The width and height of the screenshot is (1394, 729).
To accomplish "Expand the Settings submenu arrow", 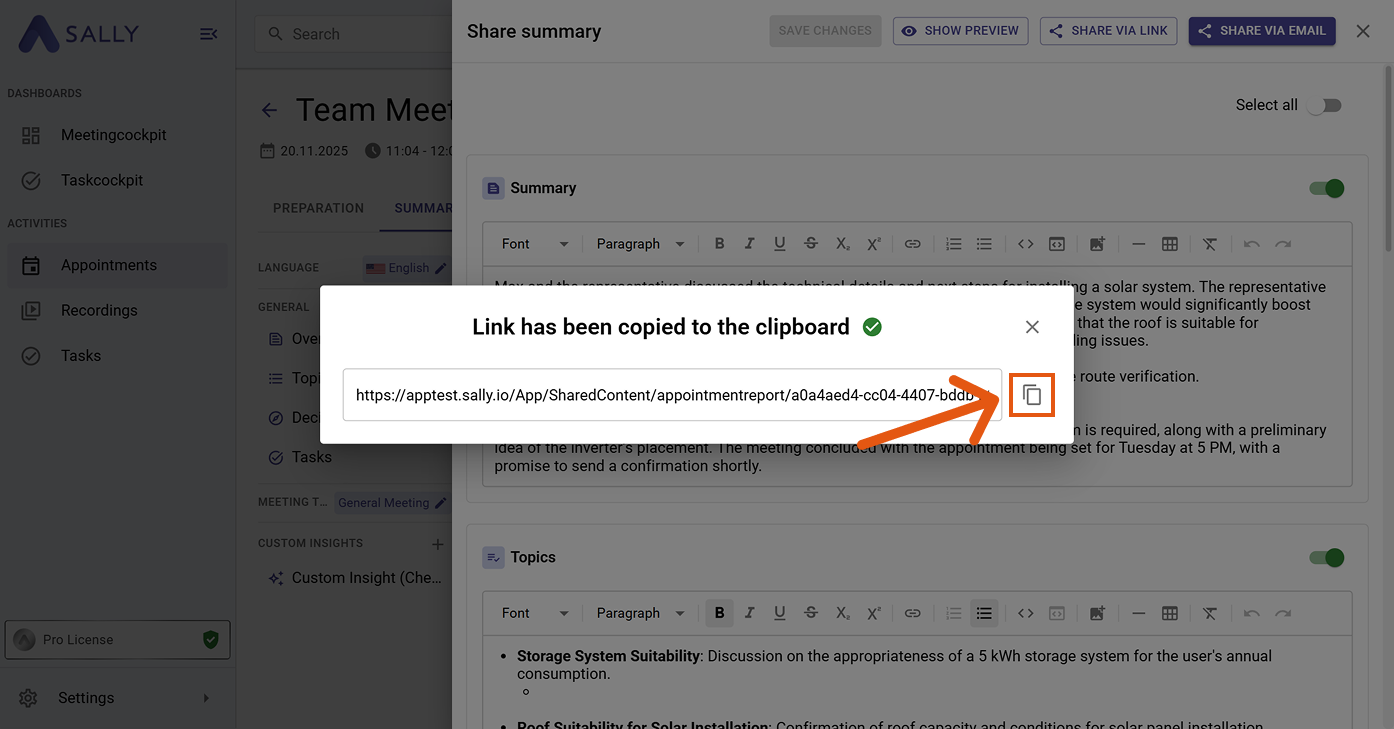I will point(206,698).
